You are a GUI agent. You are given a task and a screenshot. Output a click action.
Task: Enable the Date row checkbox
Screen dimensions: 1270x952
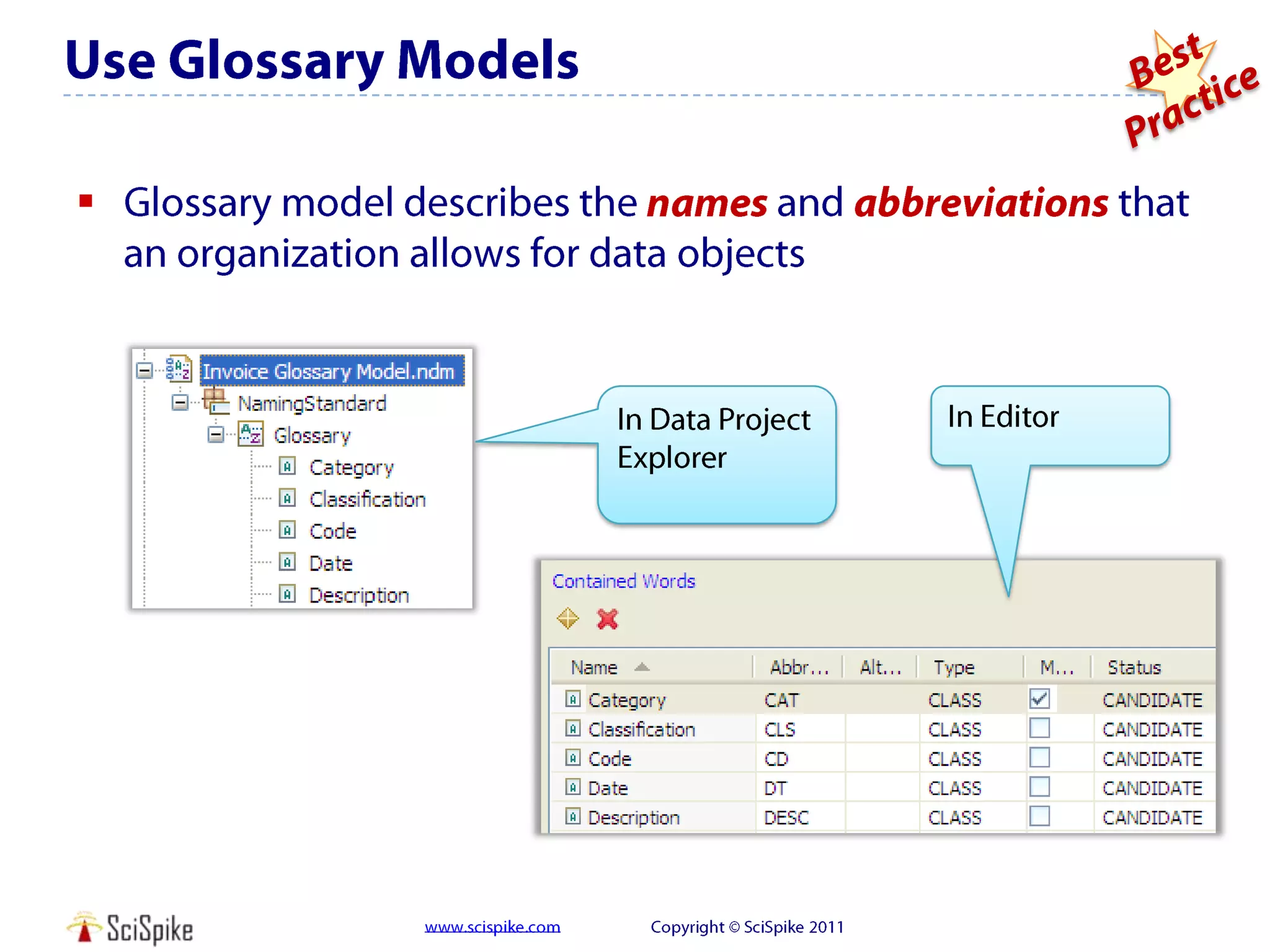pos(1039,787)
